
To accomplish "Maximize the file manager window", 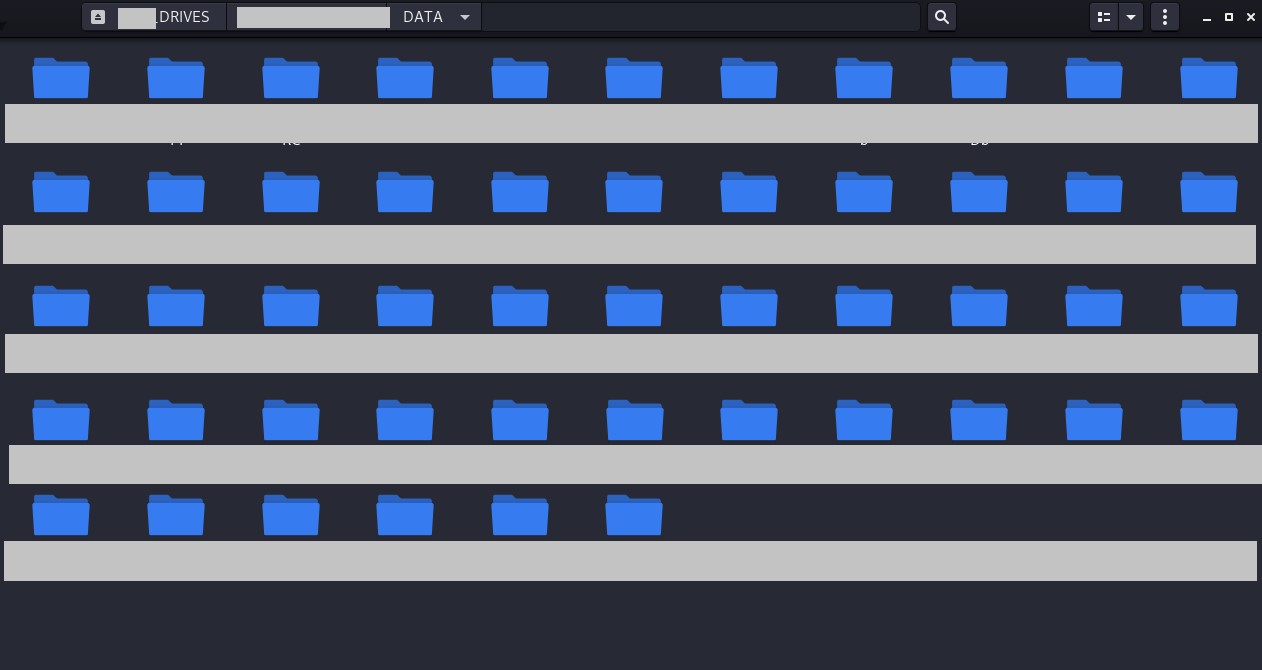I will [x=1229, y=17].
